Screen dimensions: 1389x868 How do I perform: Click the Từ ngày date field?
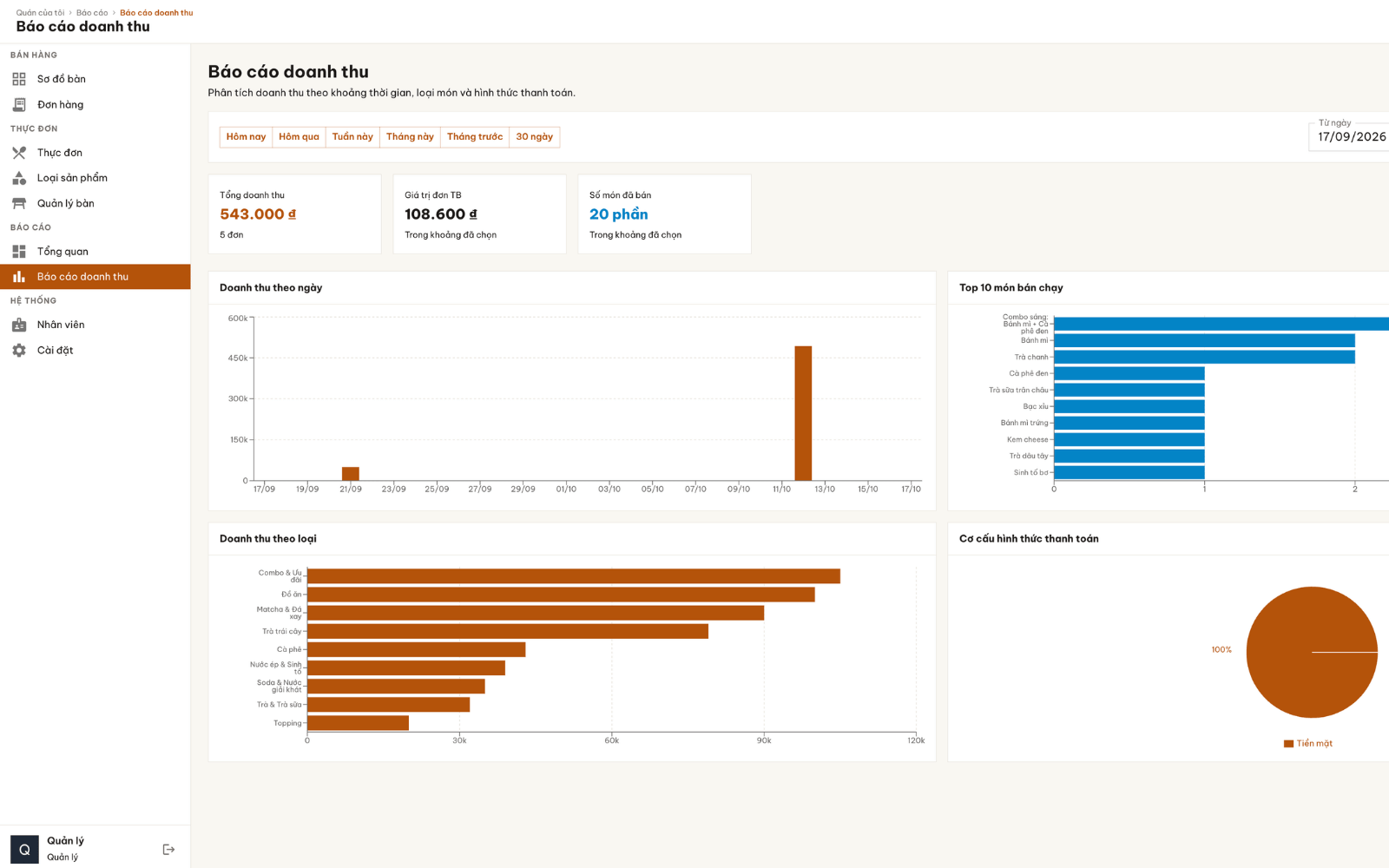1349,136
